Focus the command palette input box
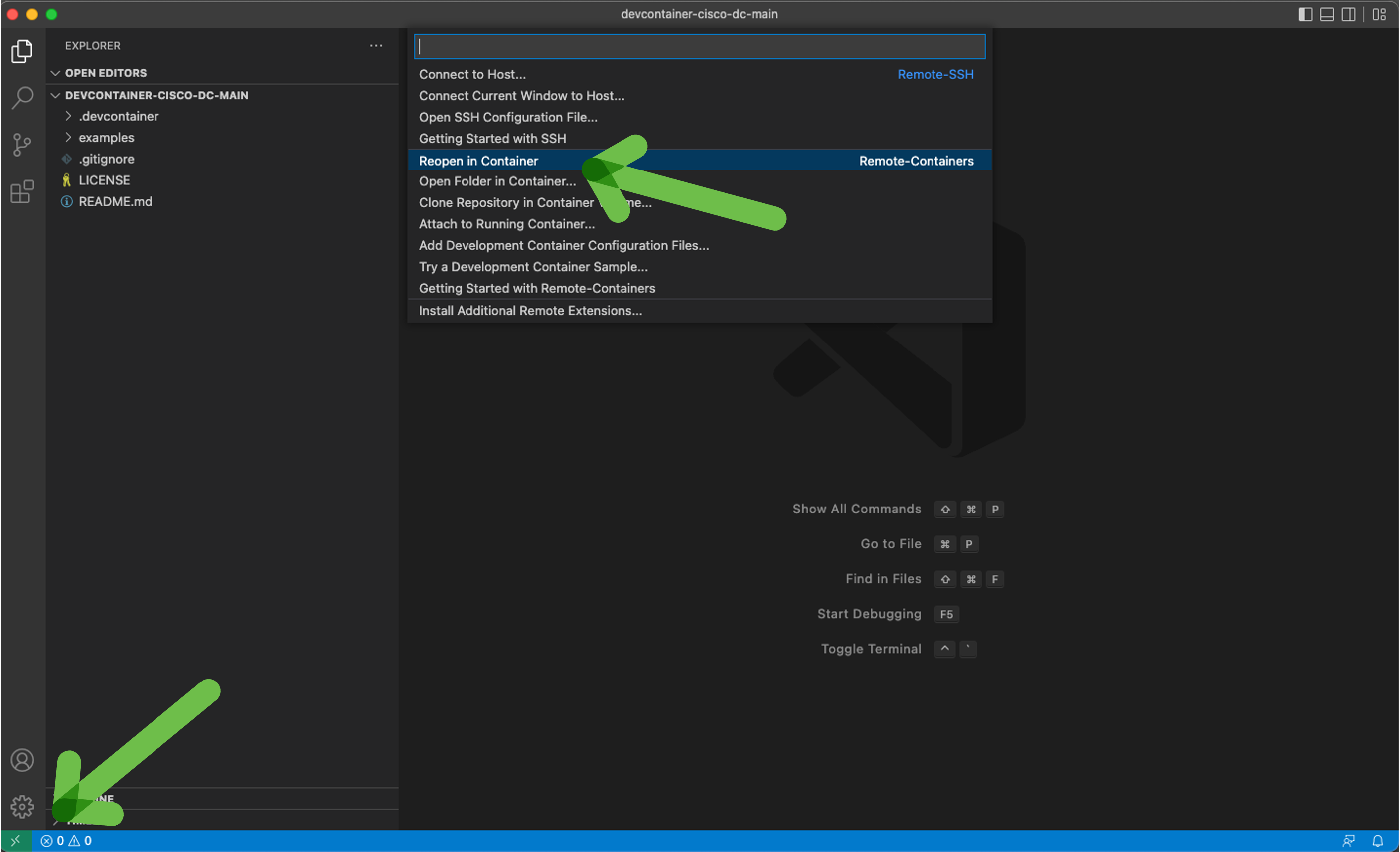1400x852 pixels. coord(699,46)
